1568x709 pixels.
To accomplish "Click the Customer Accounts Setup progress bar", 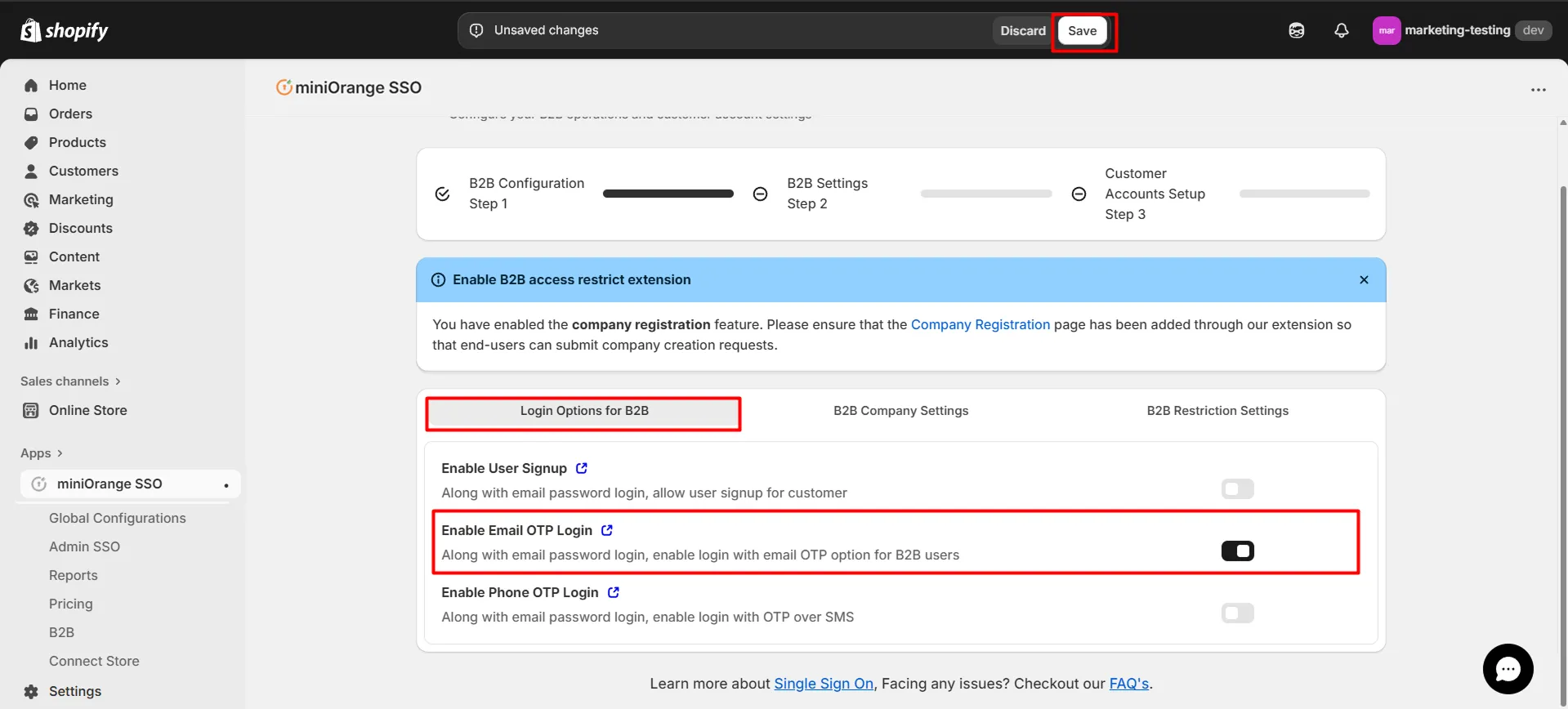I will point(1304,194).
